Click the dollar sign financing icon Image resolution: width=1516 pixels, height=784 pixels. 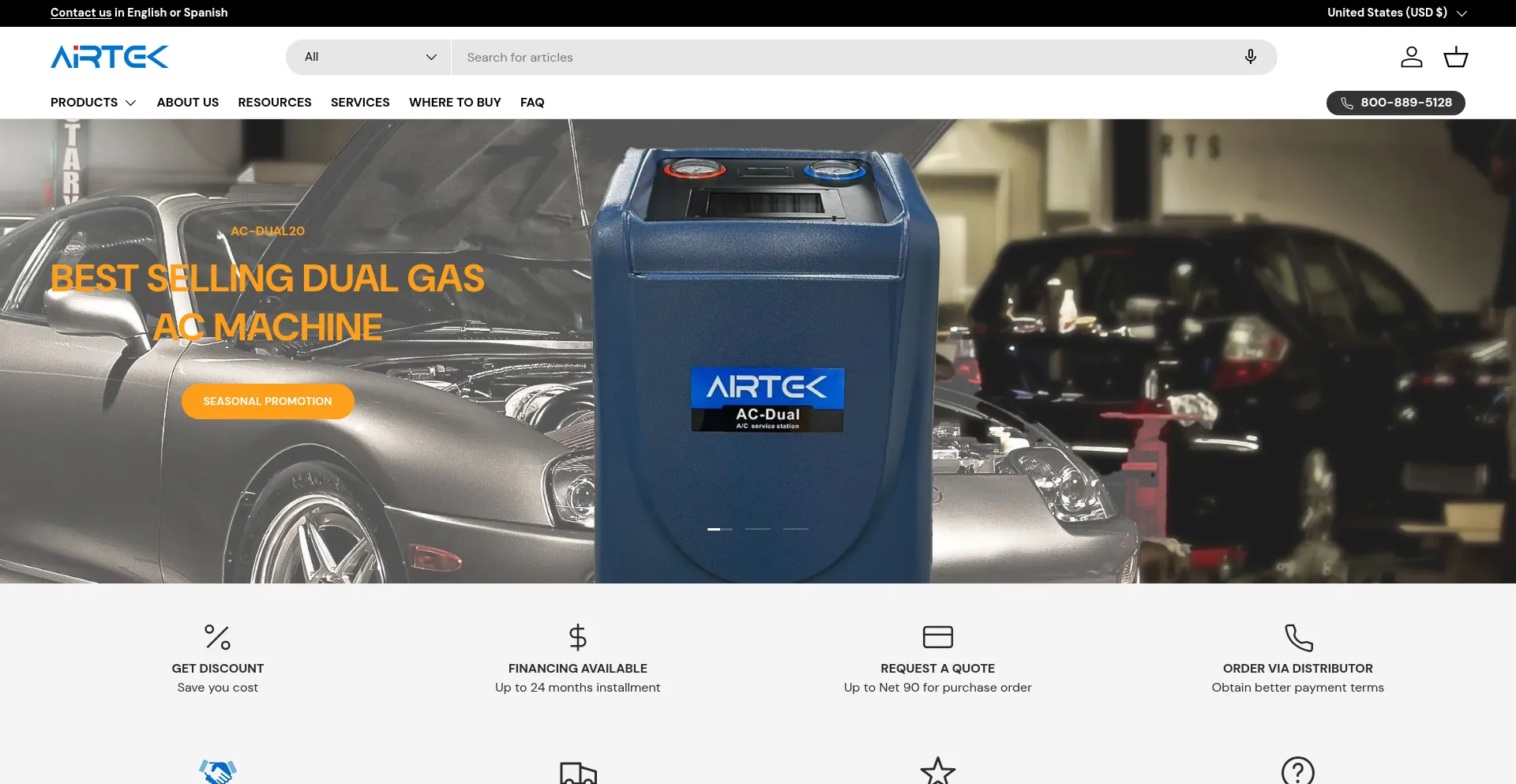pyautogui.click(x=578, y=637)
